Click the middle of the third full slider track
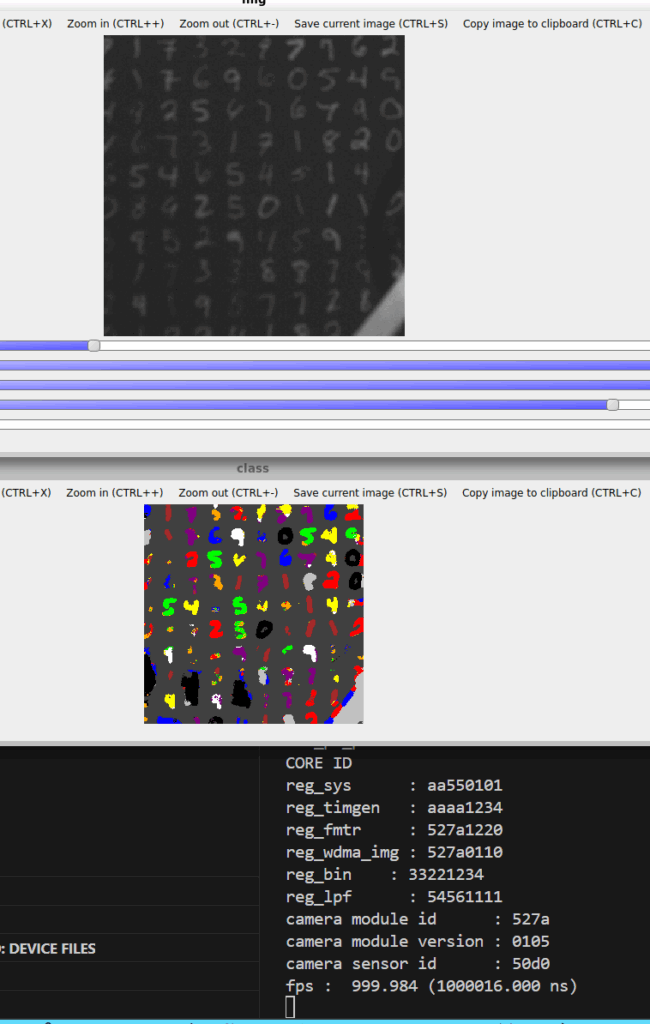This screenshot has width=650, height=1024. pos(325,385)
